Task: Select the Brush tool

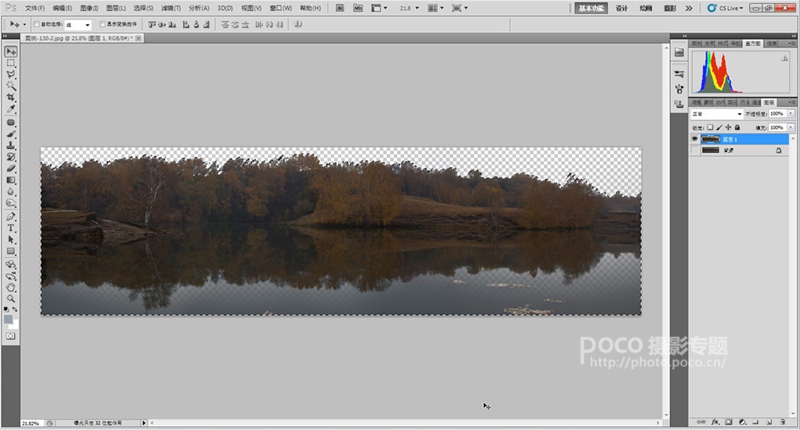Action: (11, 134)
